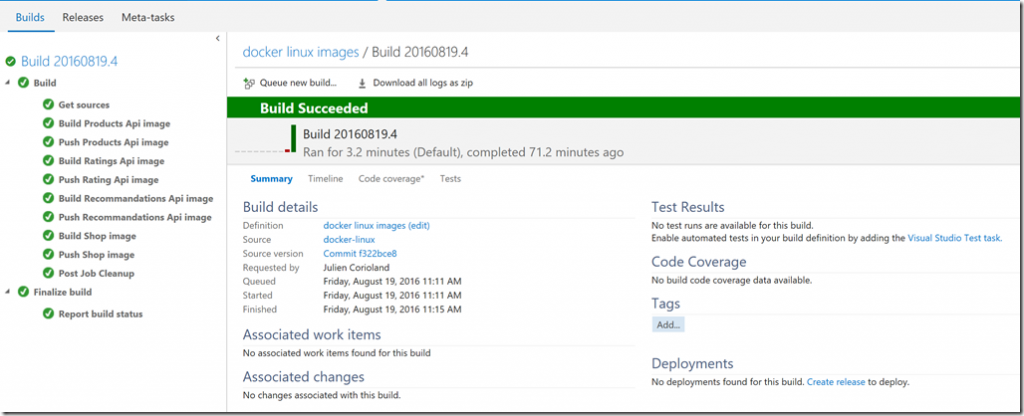Screen dimensions: 1024x416
Task: Select Build Products Api image step
Action: tap(114, 123)
